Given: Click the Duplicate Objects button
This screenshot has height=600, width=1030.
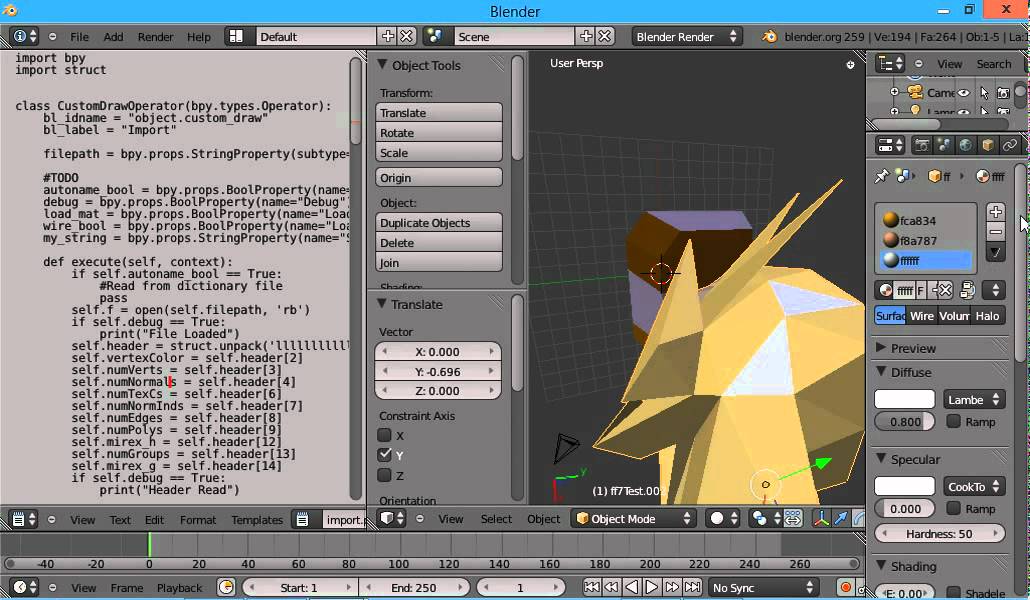Looking at the screenshot, I should pyautogui.click(x=439, y=222).
